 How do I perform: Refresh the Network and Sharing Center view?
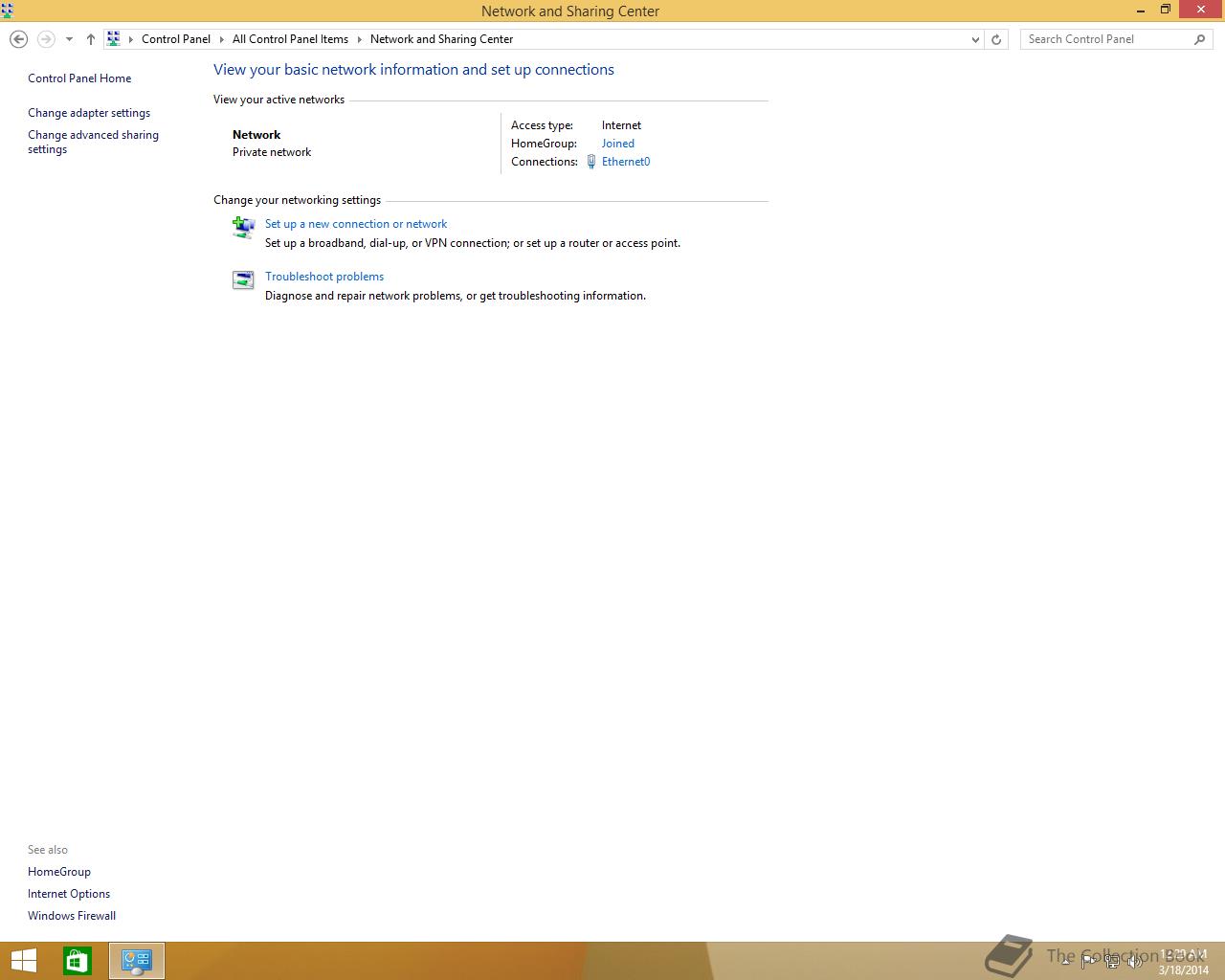[996, 39]
